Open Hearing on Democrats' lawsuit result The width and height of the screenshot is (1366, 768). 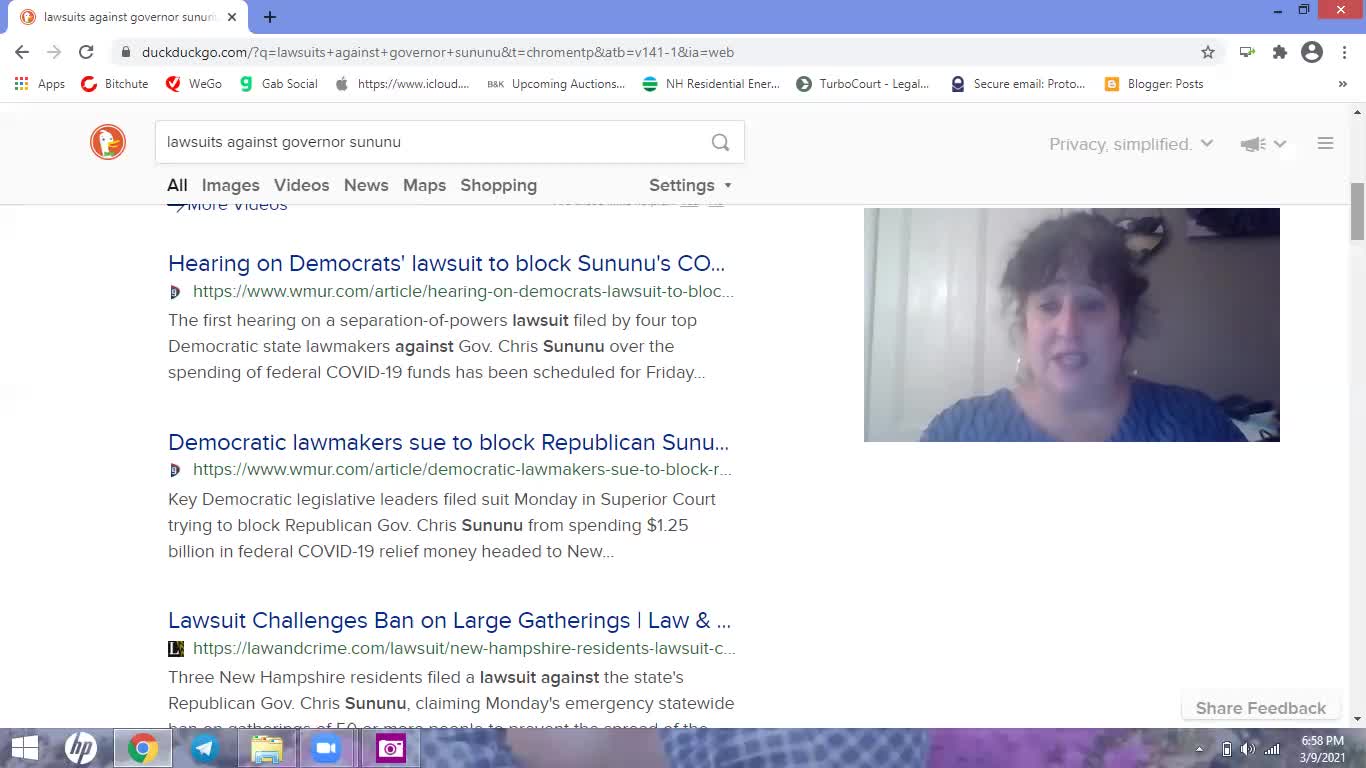(446, 263)
